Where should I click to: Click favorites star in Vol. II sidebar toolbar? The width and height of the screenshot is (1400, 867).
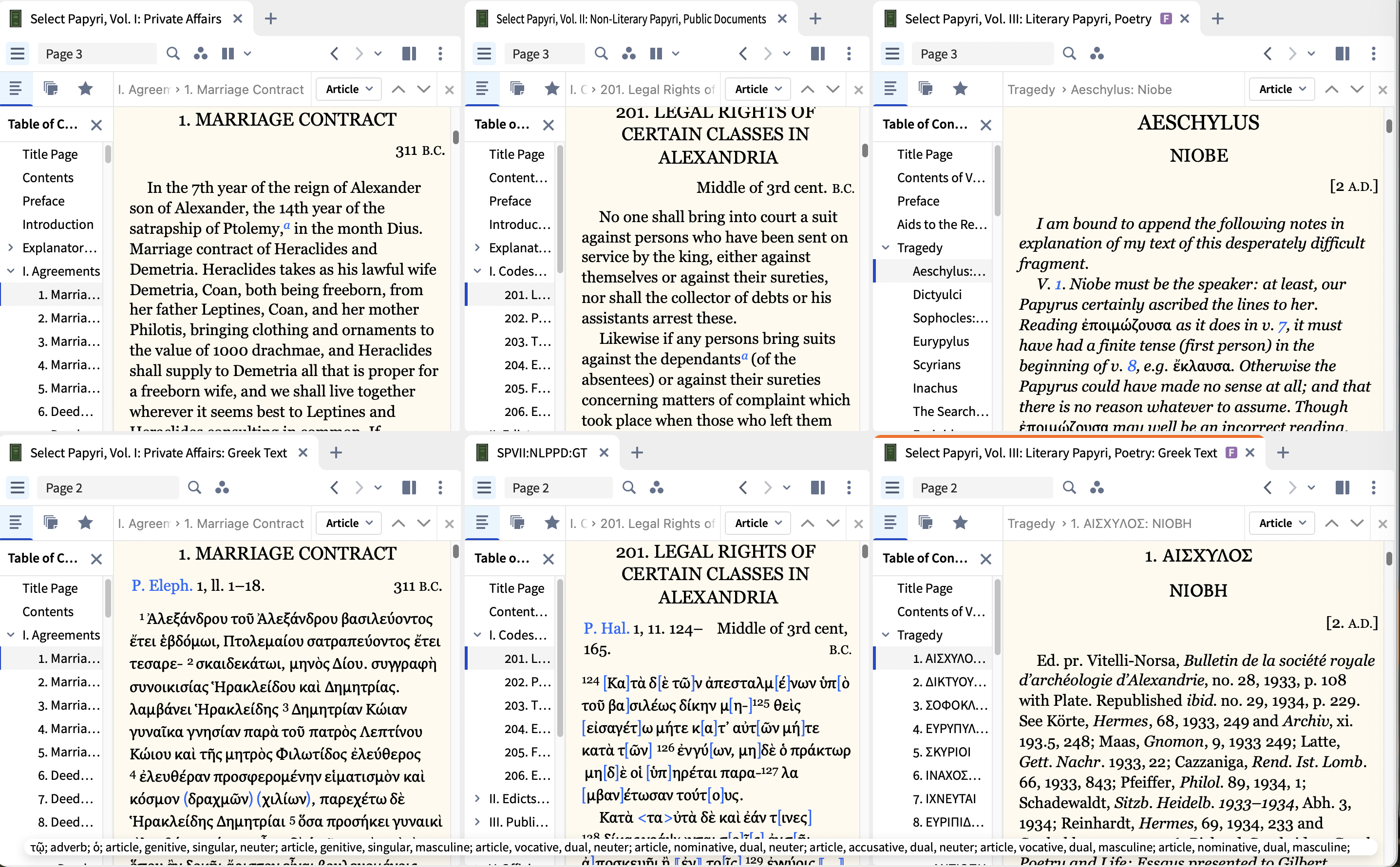pyautogui.click(x=551, y=89)
